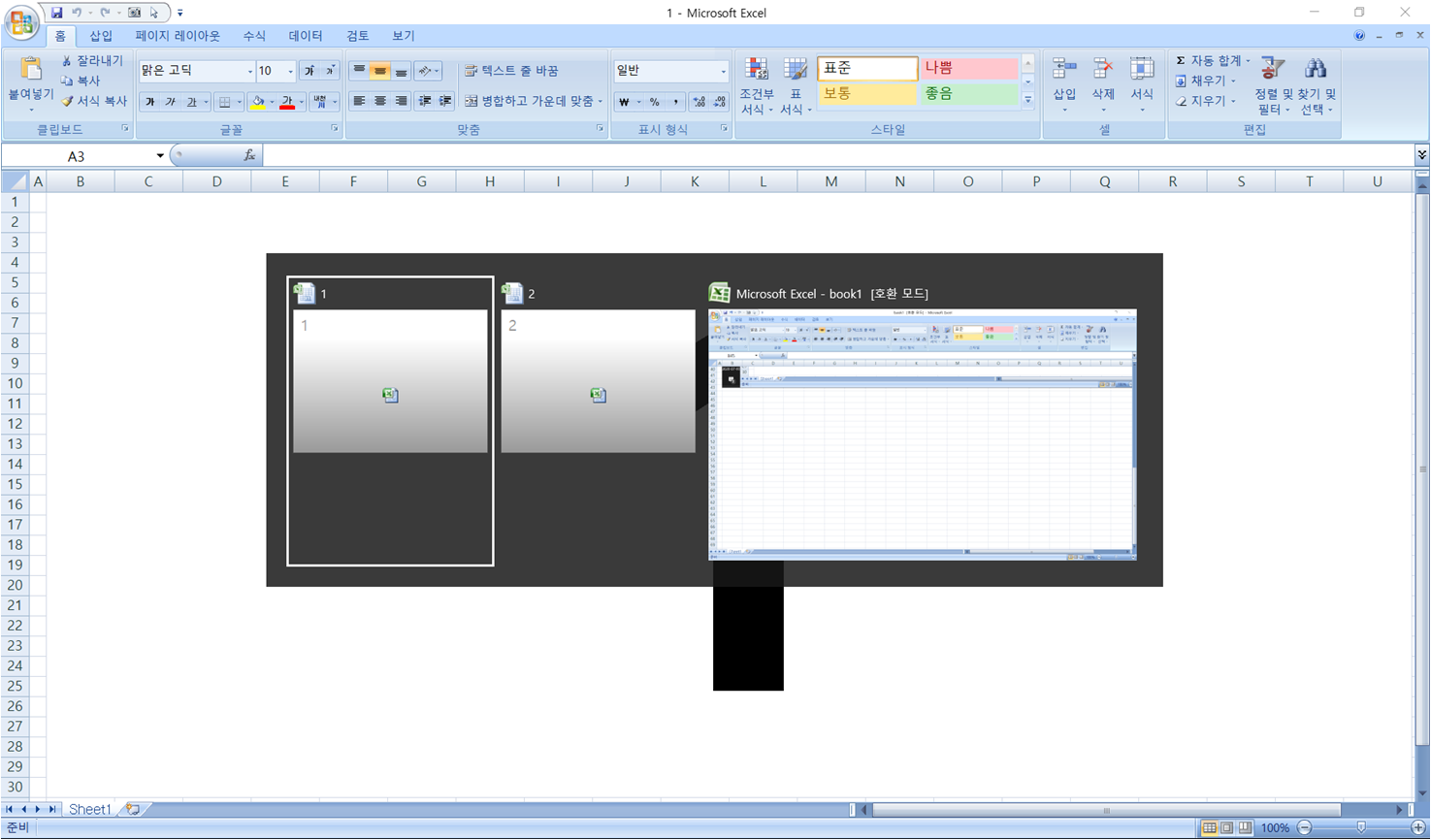Activate format painter 서식 복사
The width and height of the screenshot is (1431, 840).
94,101
